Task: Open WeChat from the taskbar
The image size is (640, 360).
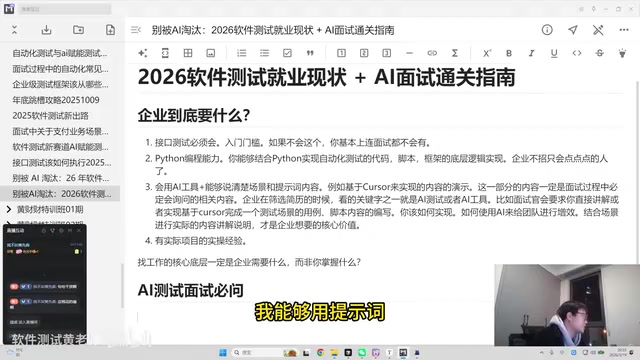Action: click(x=362, y=353)
